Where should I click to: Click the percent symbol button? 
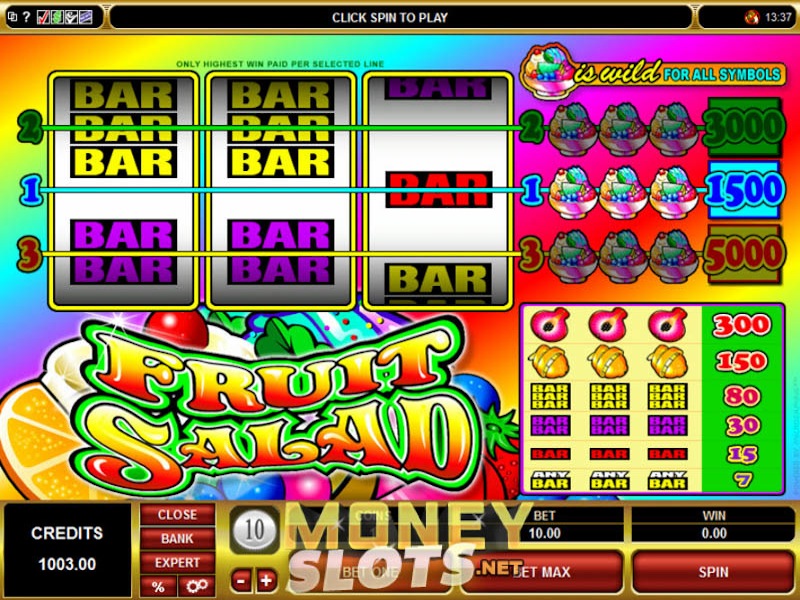(x=159, y=586)
